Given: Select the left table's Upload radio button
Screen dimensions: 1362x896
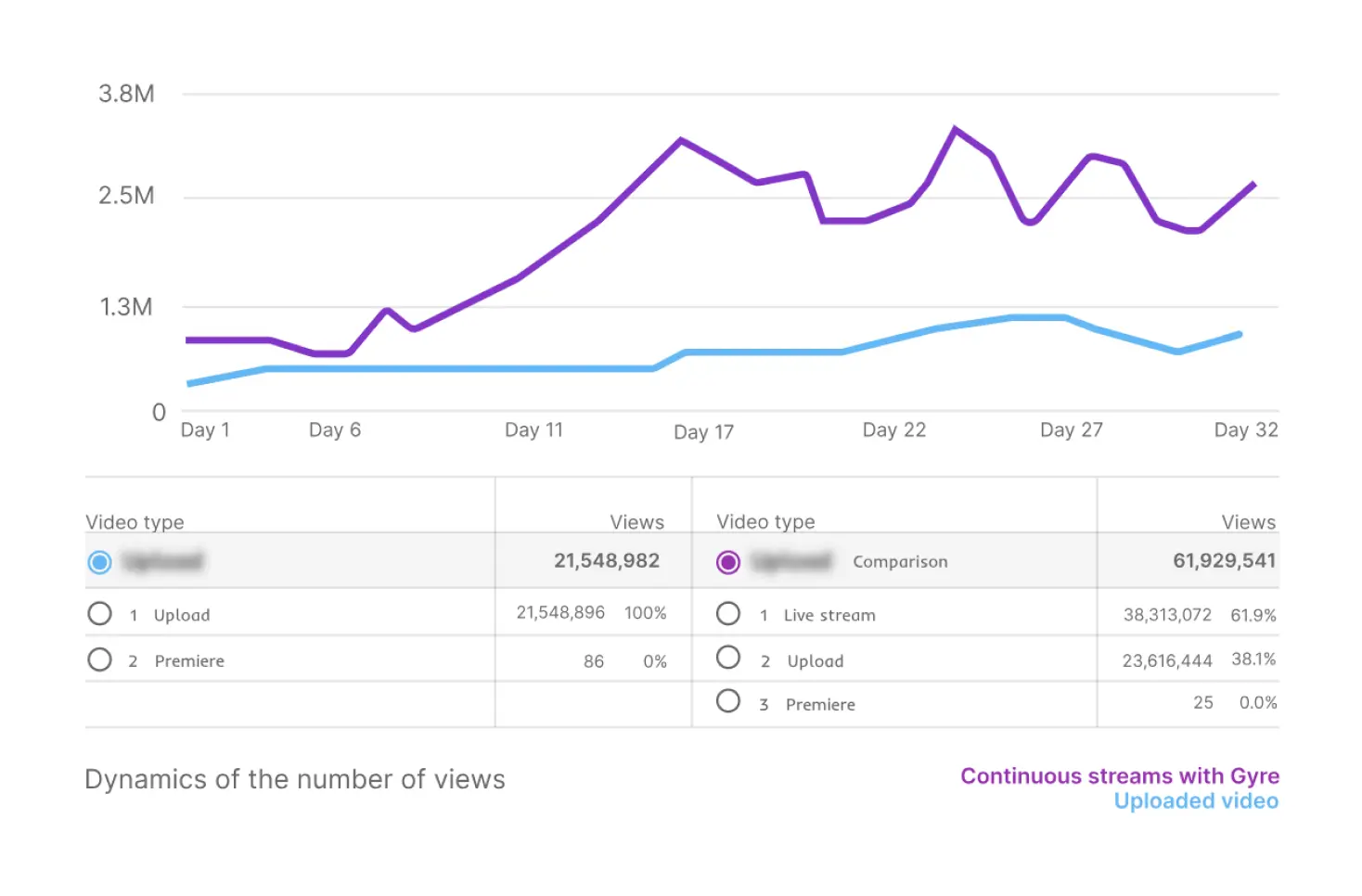Looking at the screenshot, I should (x=99, y=614).
